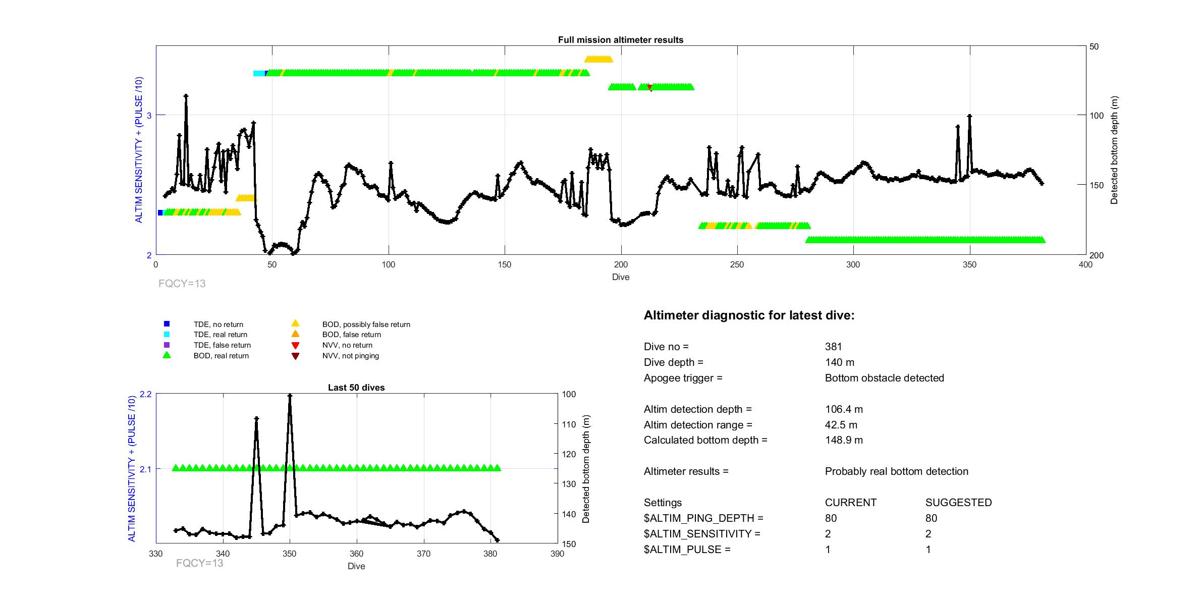Select the detection depth value '106.4 m'
Image resolution: width=1200 pixels, height=611 pixels.
pos(844,409)
